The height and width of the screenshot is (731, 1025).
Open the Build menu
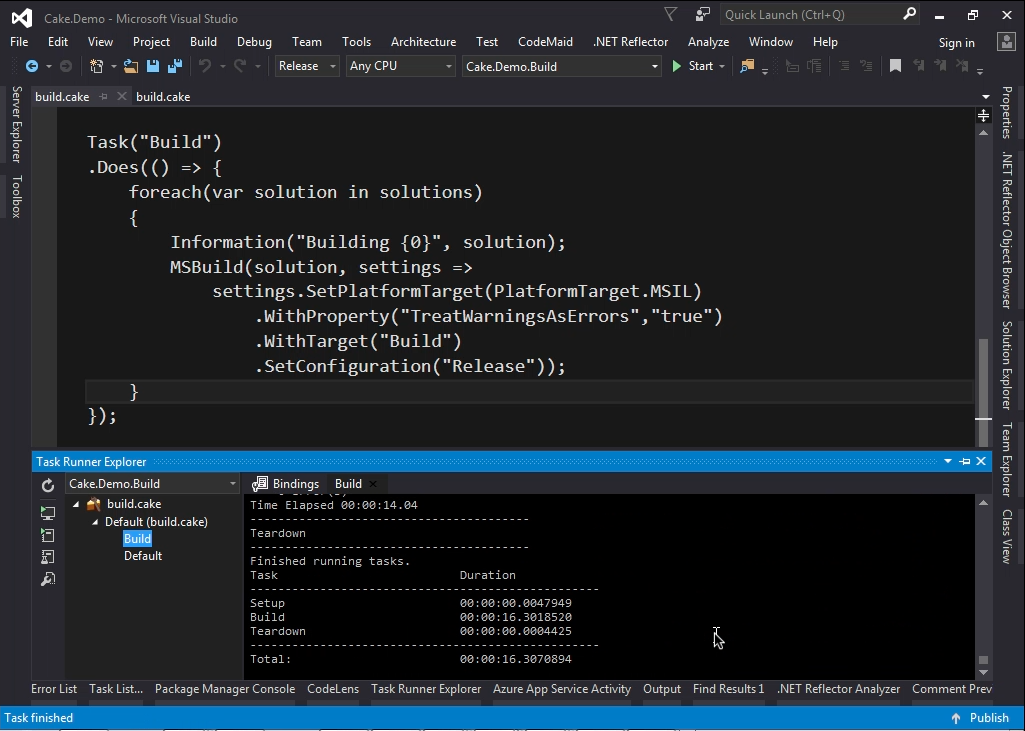(203, 42)
